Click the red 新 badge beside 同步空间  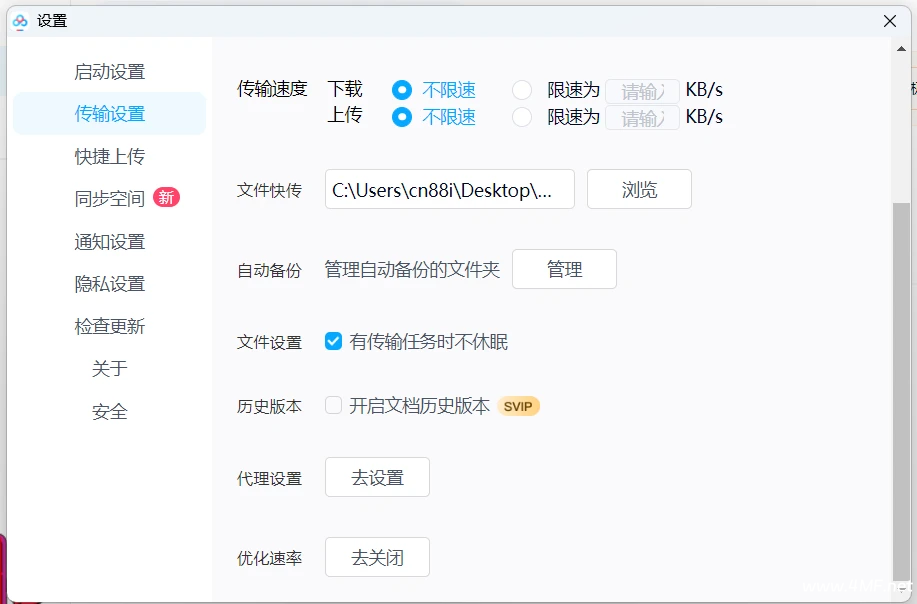tap(166, 198)
